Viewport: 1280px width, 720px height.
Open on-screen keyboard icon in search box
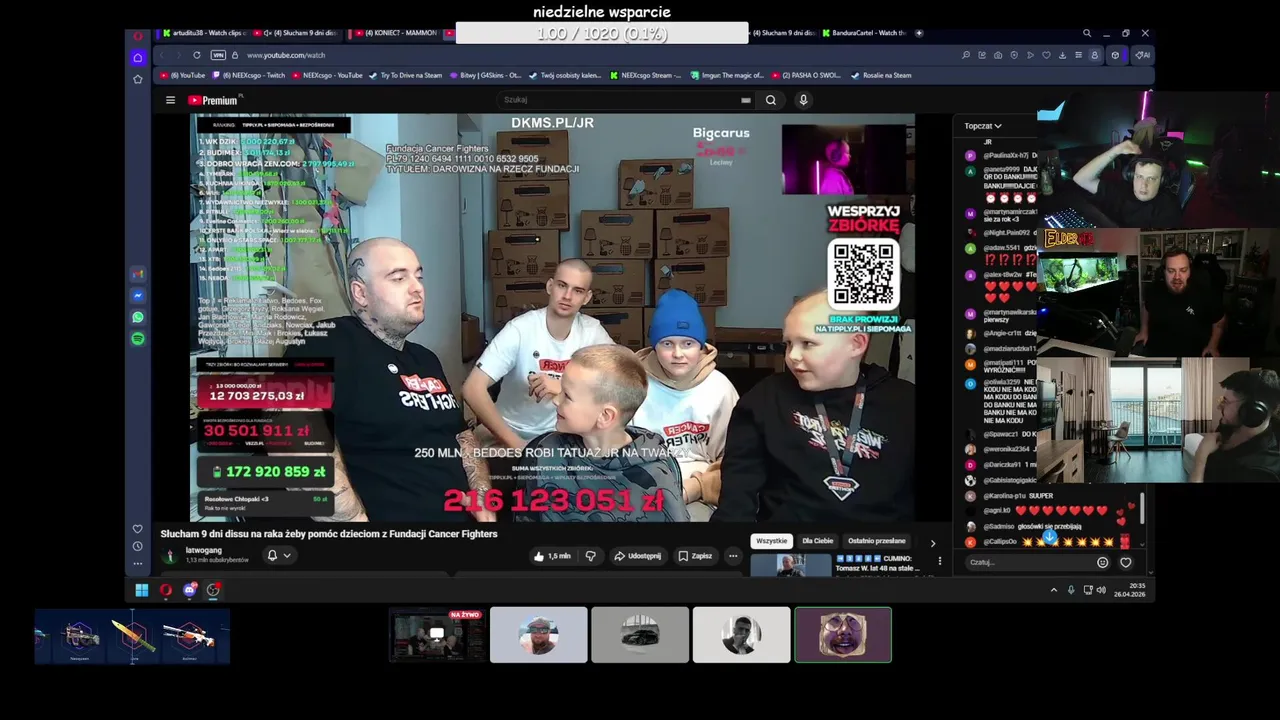[x=746, y=100]
